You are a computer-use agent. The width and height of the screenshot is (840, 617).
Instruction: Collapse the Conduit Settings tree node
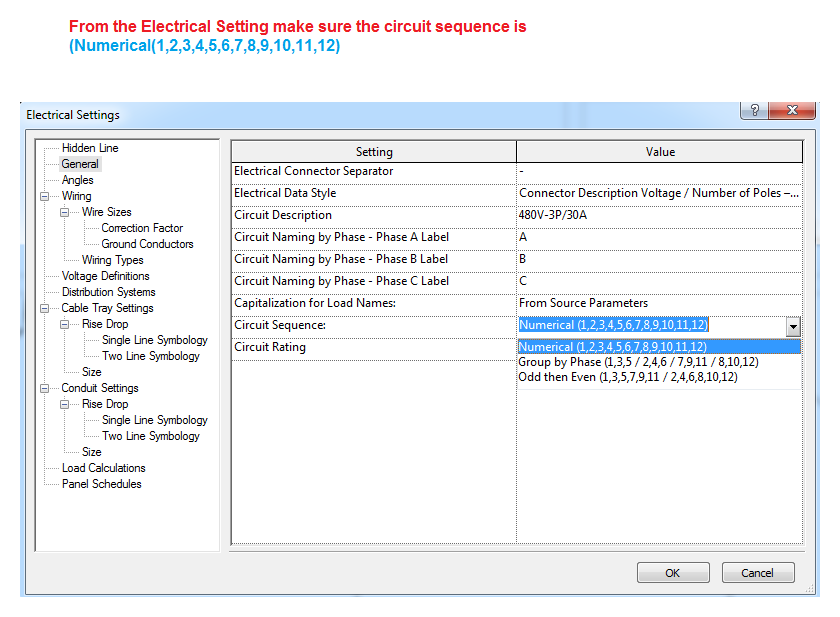coord(45,388)
